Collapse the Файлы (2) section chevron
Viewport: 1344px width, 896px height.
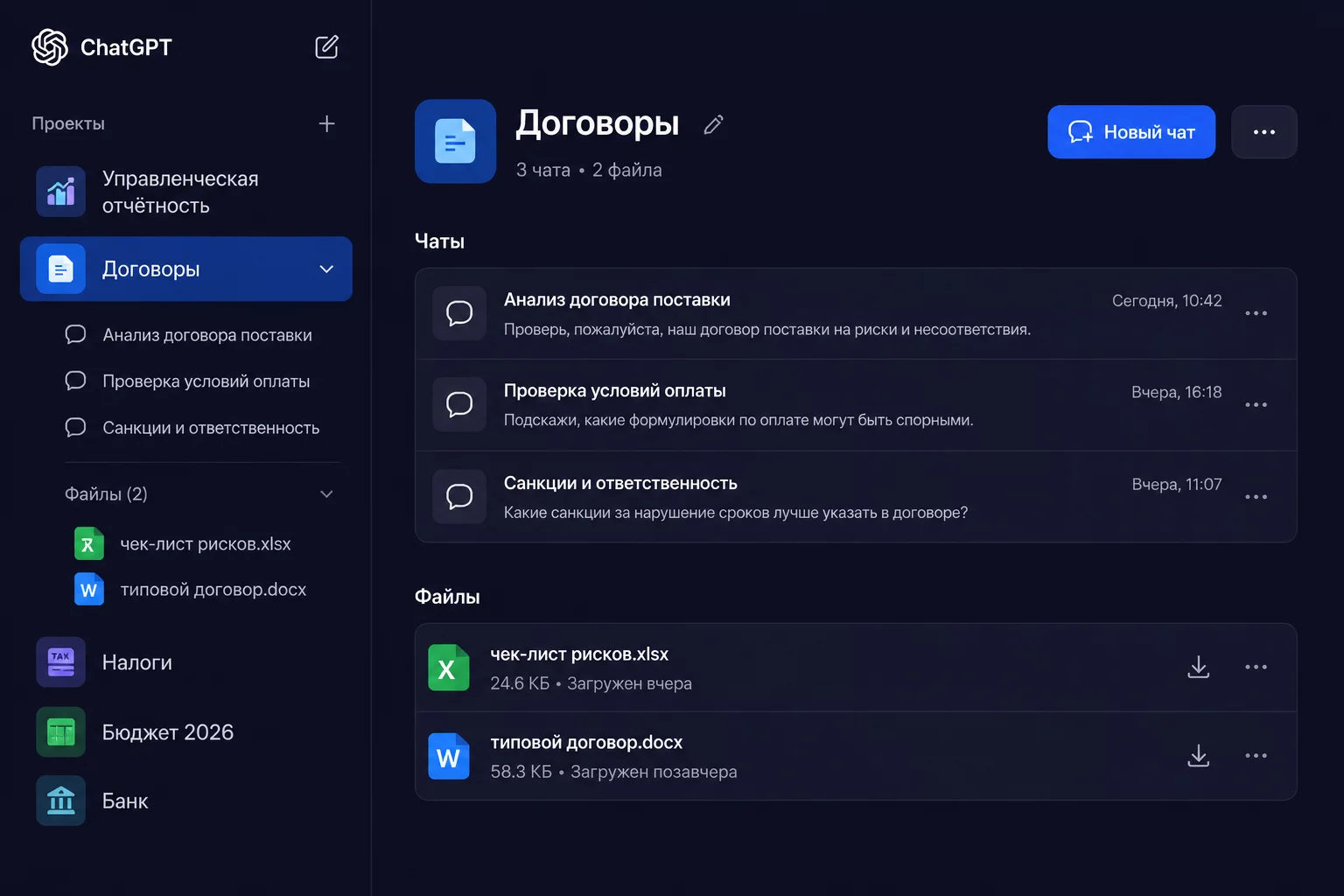(326, 494)
